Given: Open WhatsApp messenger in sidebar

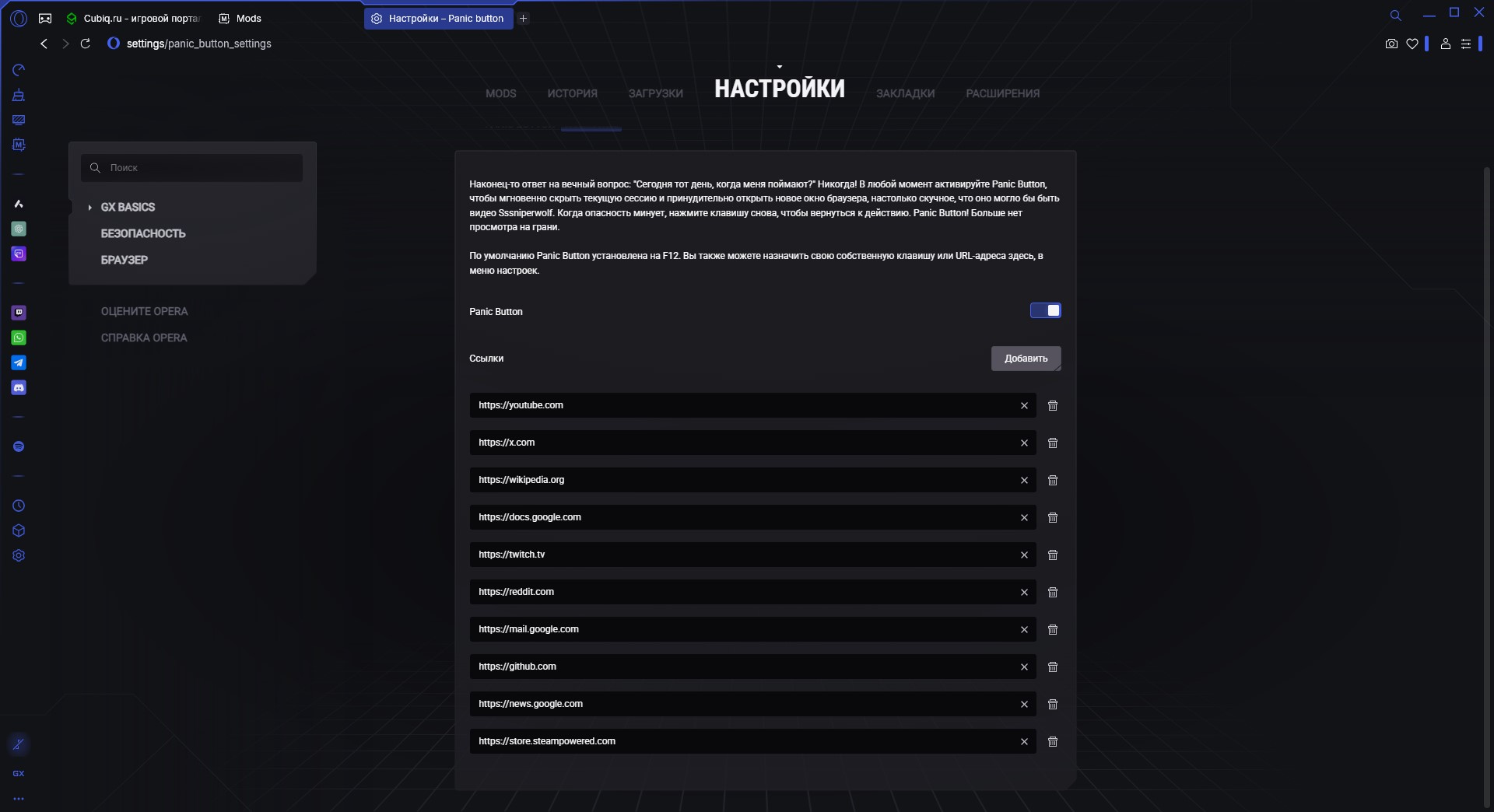Looking at the screenshot, I should point(19,338).
